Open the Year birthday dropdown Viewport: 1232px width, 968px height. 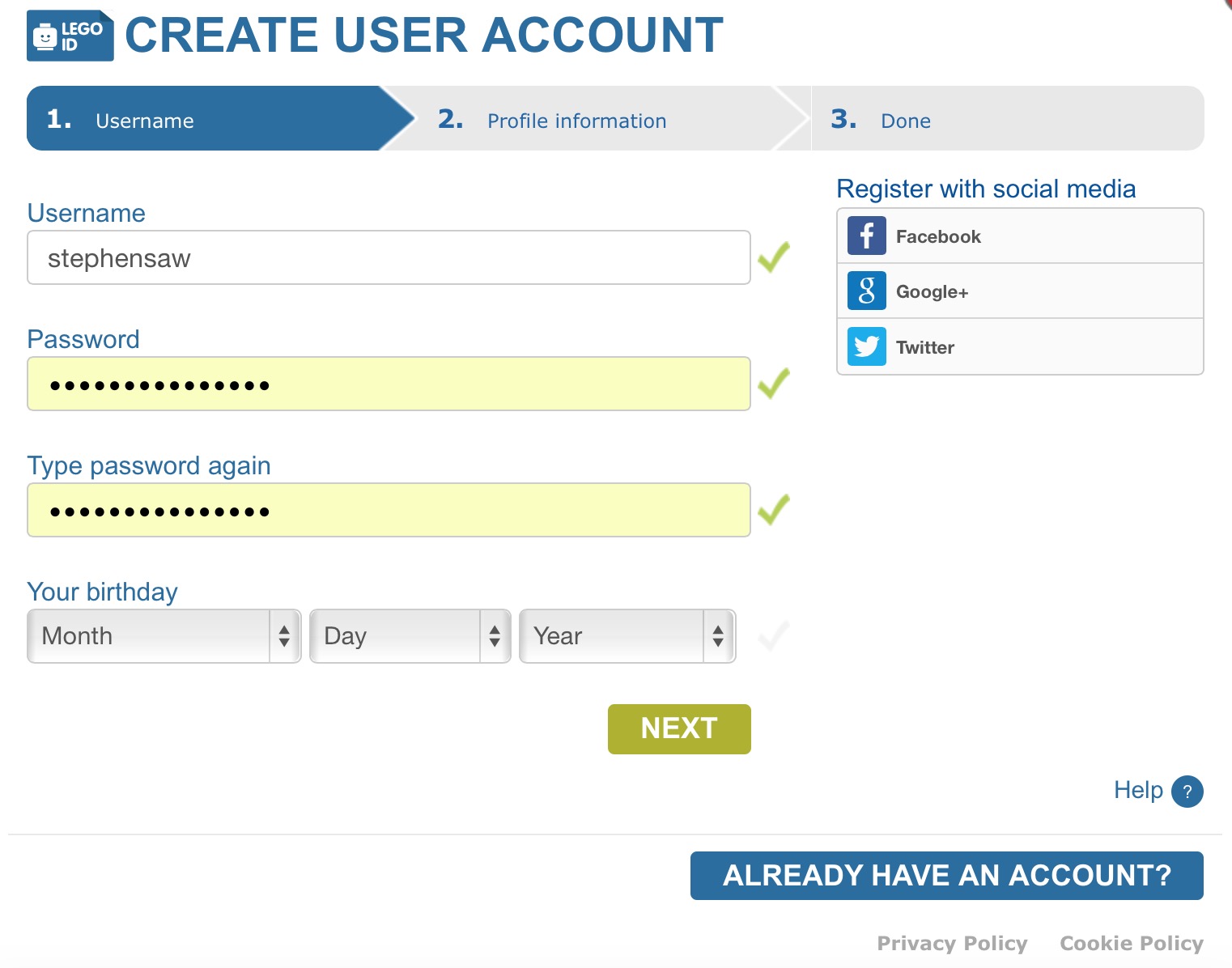click(x=627, y=636)
